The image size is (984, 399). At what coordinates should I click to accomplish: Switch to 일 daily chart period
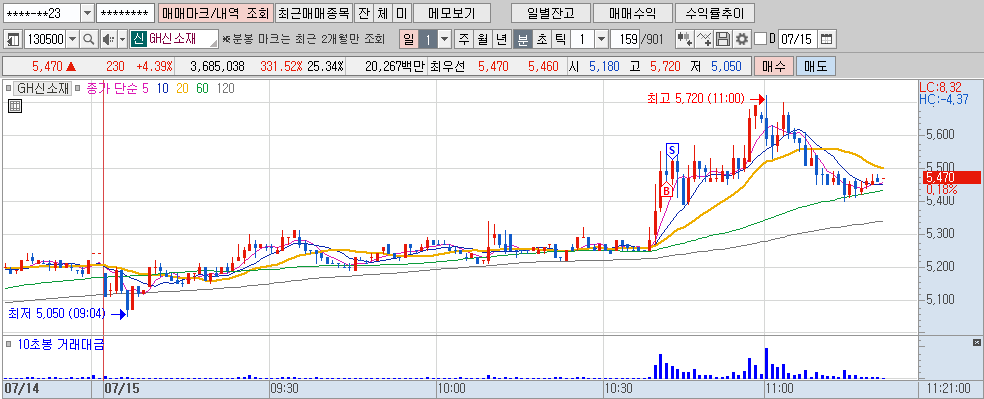(408, 39)
